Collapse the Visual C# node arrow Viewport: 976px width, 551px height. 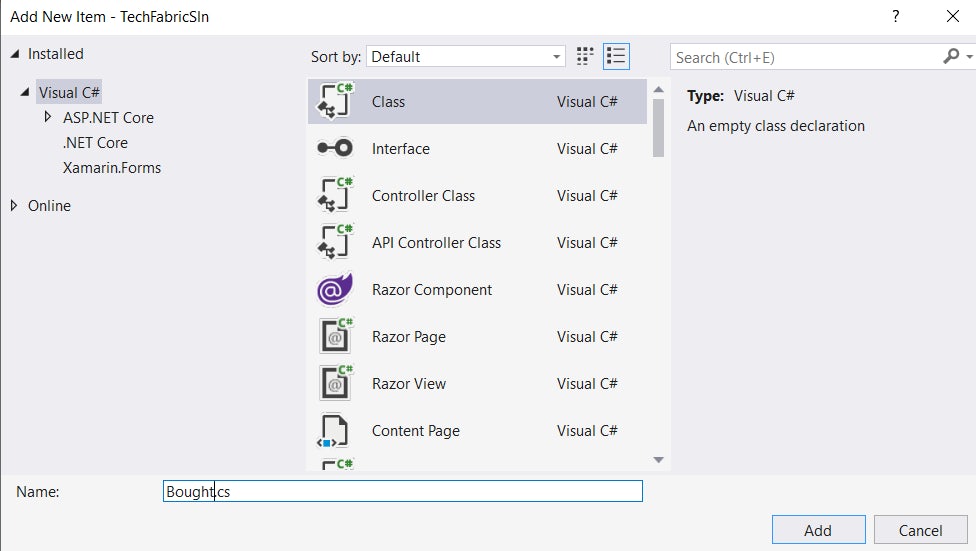(25, 92)
